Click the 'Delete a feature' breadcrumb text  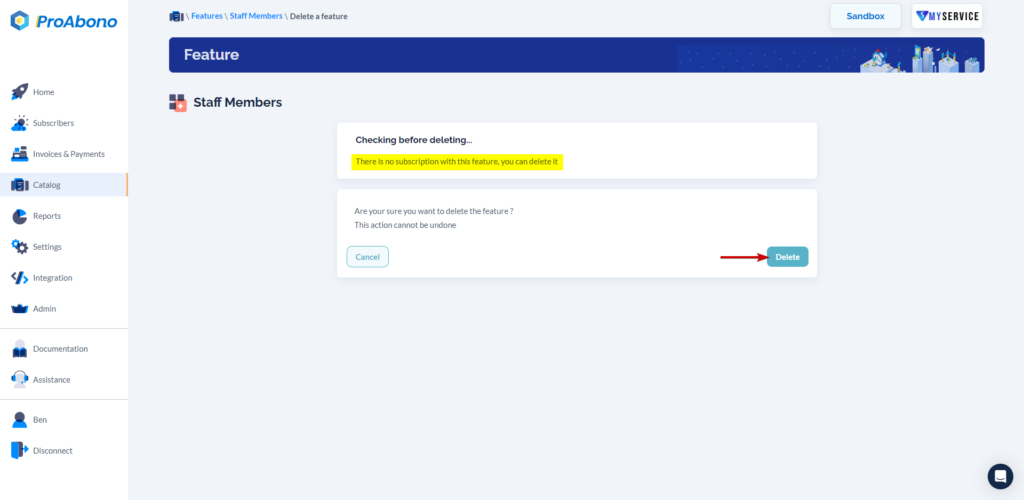(319, 16)
